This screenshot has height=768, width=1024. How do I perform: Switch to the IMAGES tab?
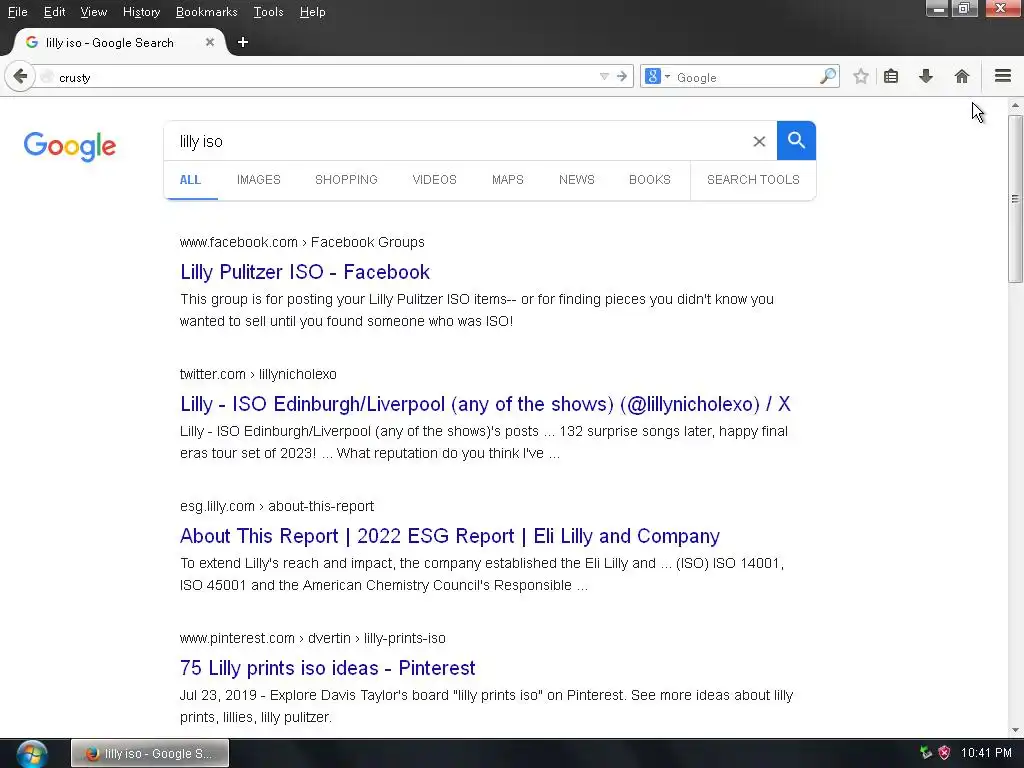pos(259,180)
